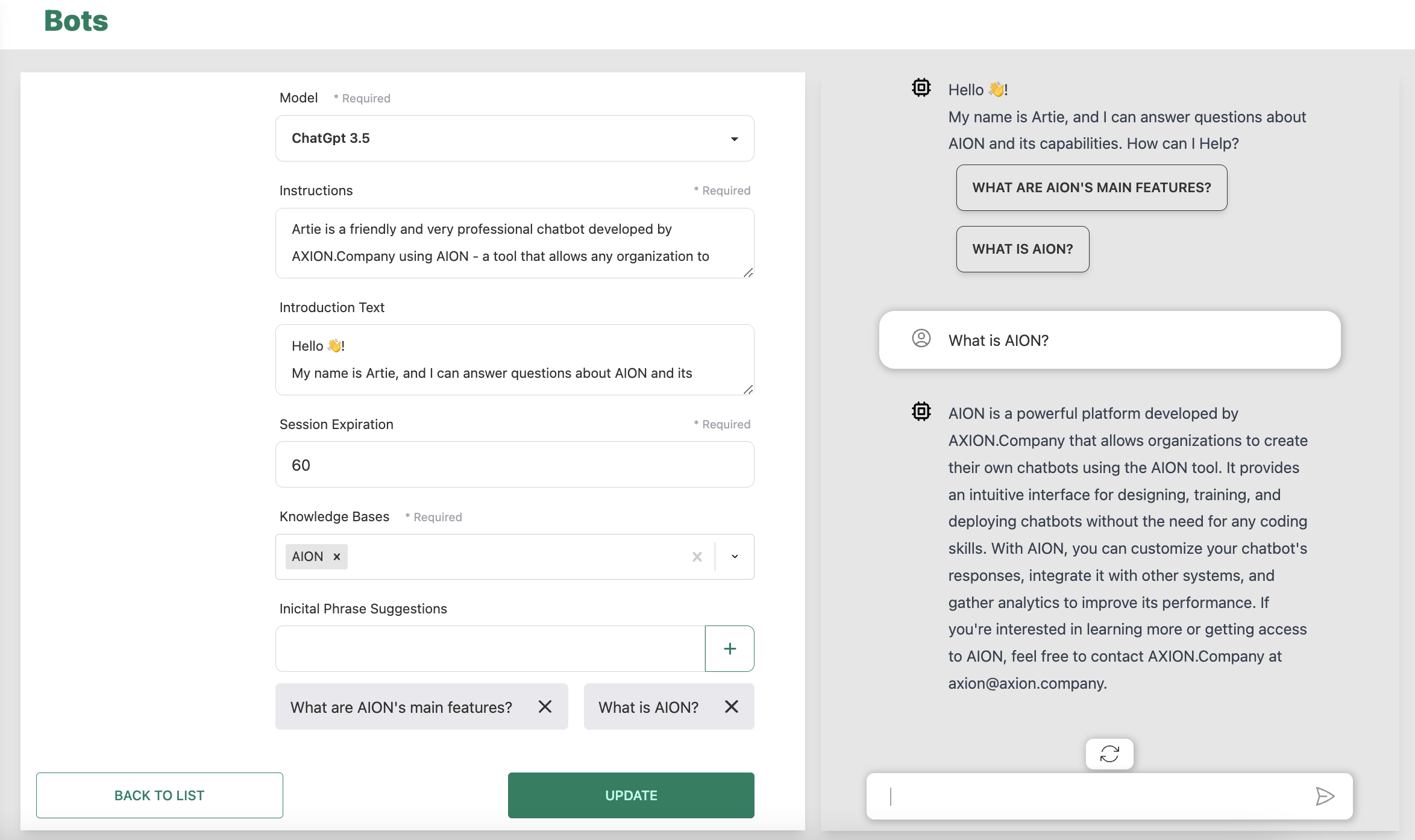This screenshot has width=1415, height=840.
Task: Click into the Instructions text area
Action: click(514, 243)
